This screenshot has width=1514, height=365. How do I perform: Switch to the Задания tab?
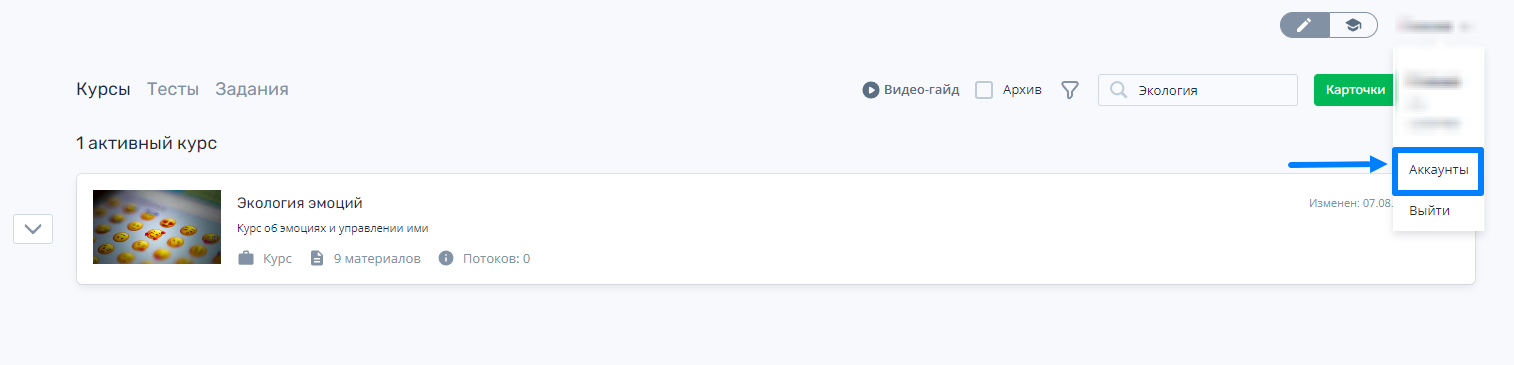pos(252,89)
